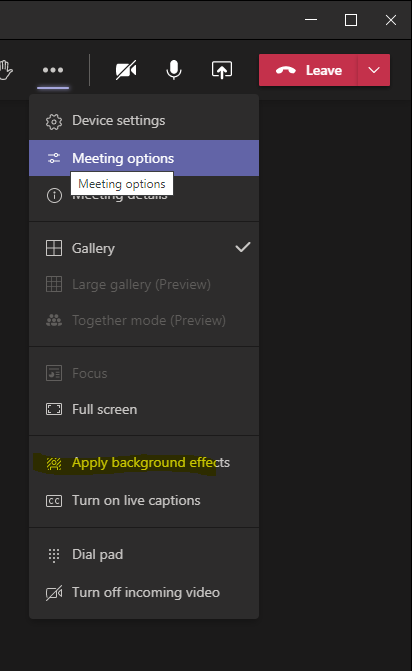
Task: Open the share content tray icon
Action: [222, 70]
